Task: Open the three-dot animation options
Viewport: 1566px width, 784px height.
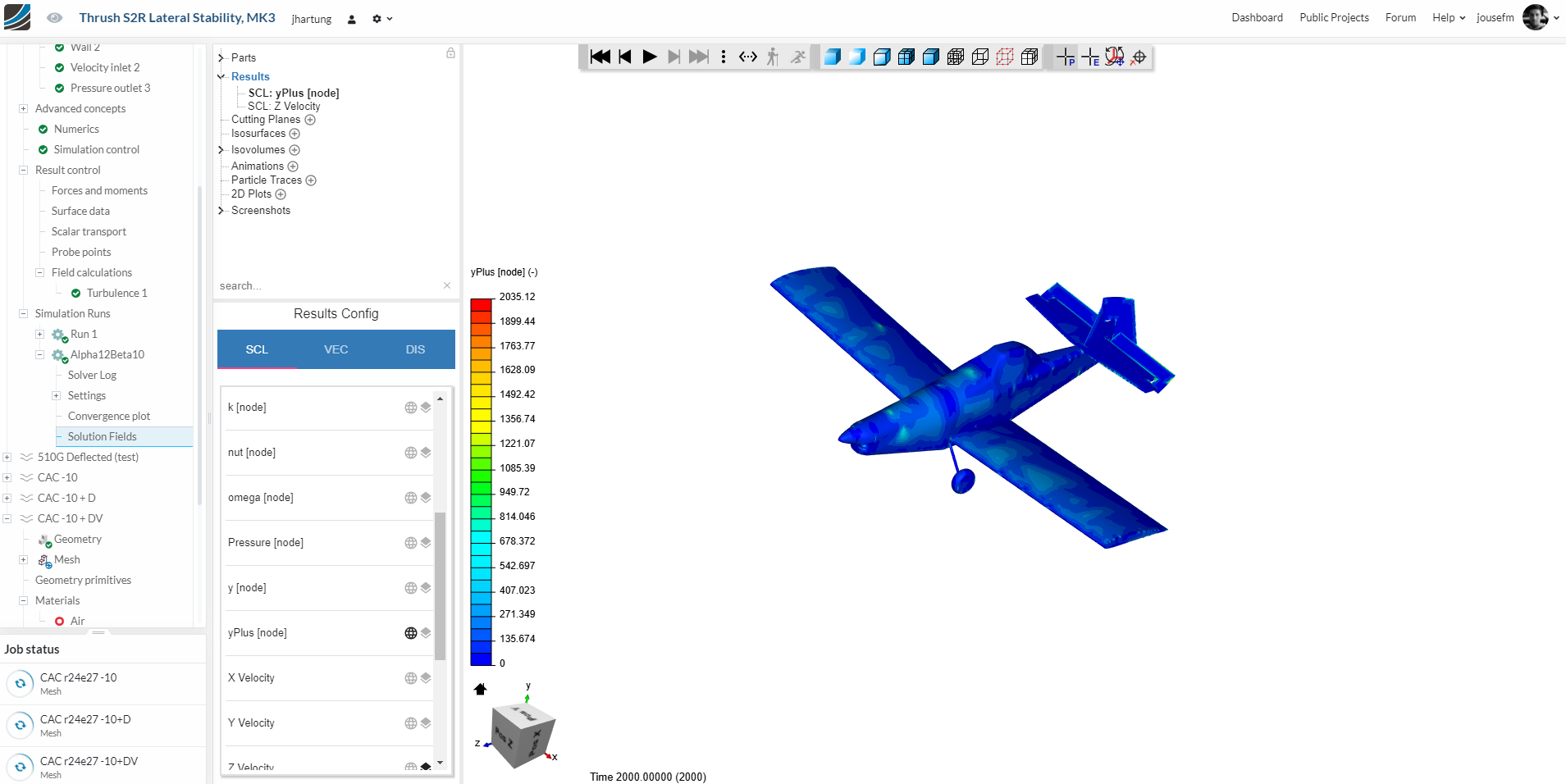Action: (x=724, y=57)
